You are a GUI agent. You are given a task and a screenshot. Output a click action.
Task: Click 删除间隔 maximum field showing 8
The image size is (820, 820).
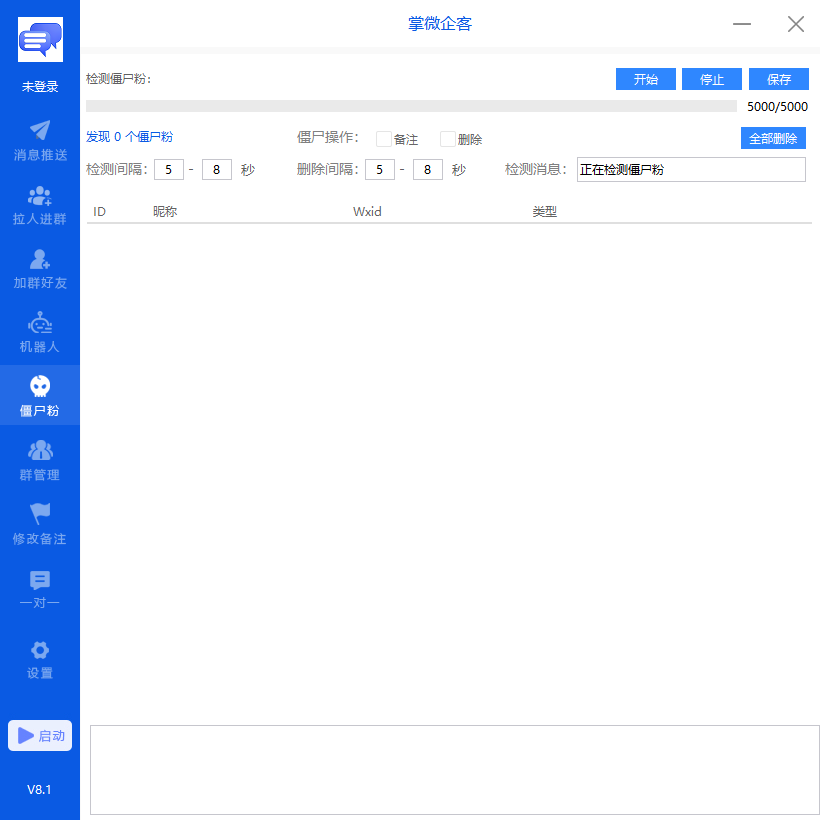click(x=428, y=169)
